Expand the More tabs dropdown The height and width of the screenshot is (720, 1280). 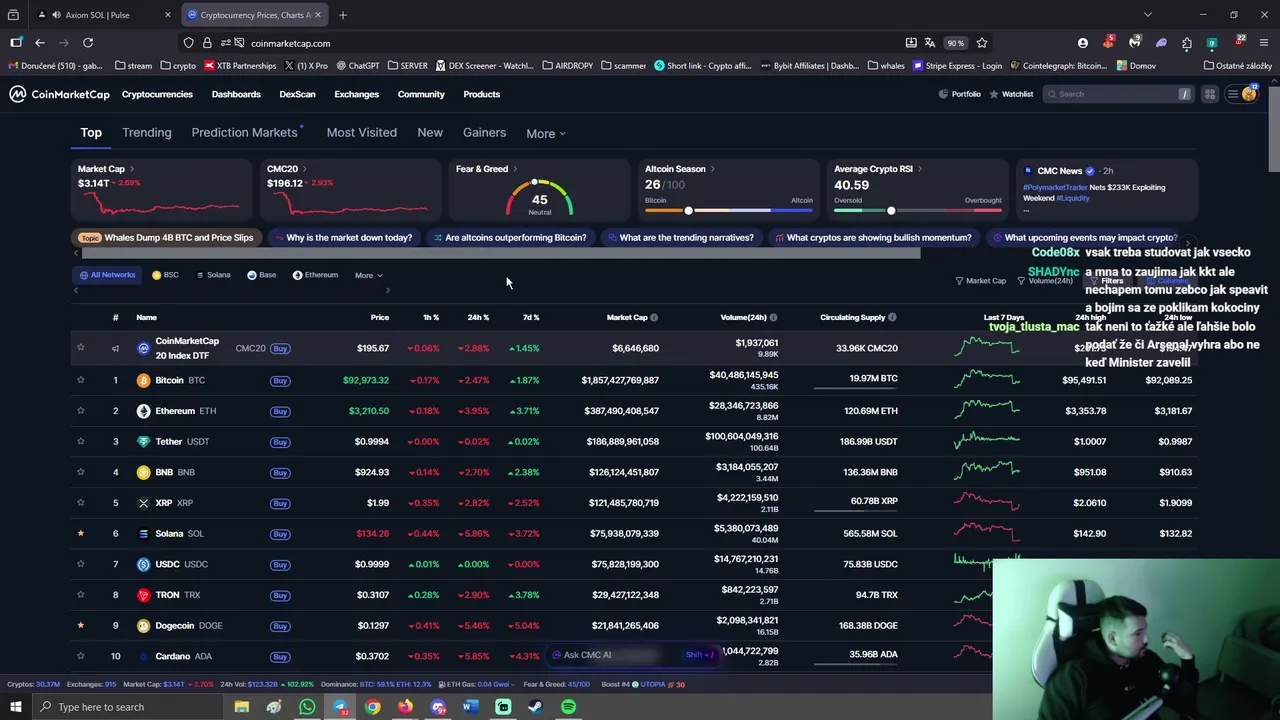click(x=546, y=133)
